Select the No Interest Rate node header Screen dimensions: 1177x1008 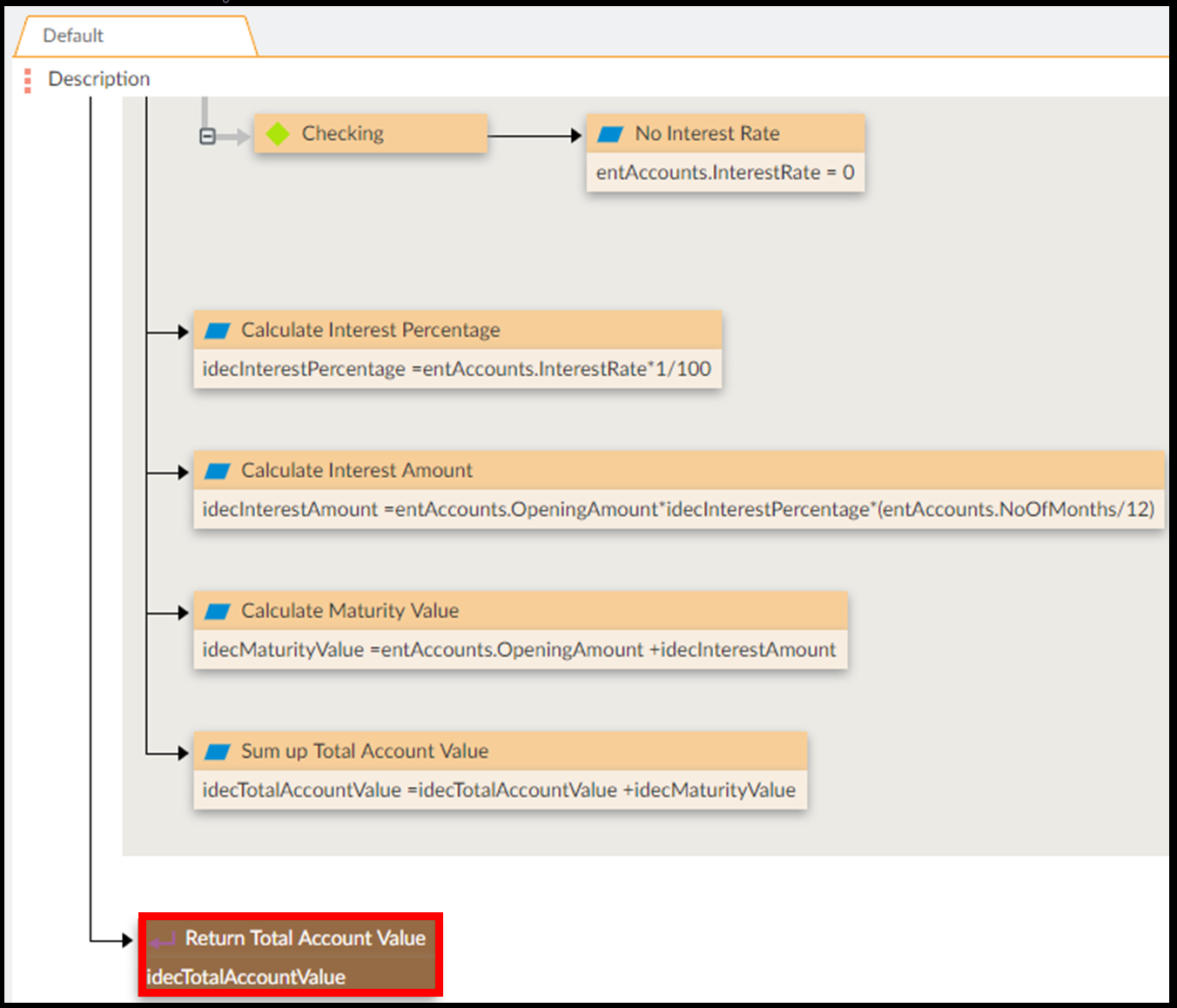pos(726,133)
